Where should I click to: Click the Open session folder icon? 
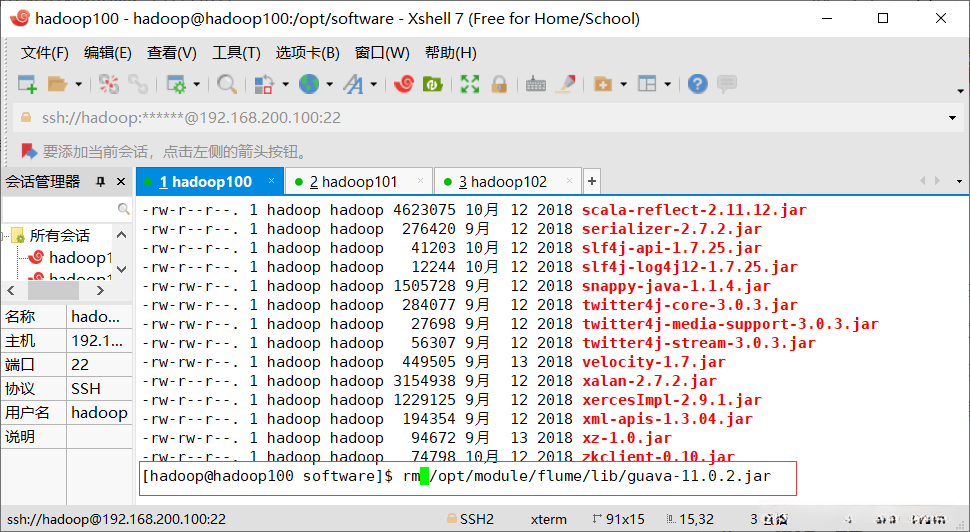58,84
